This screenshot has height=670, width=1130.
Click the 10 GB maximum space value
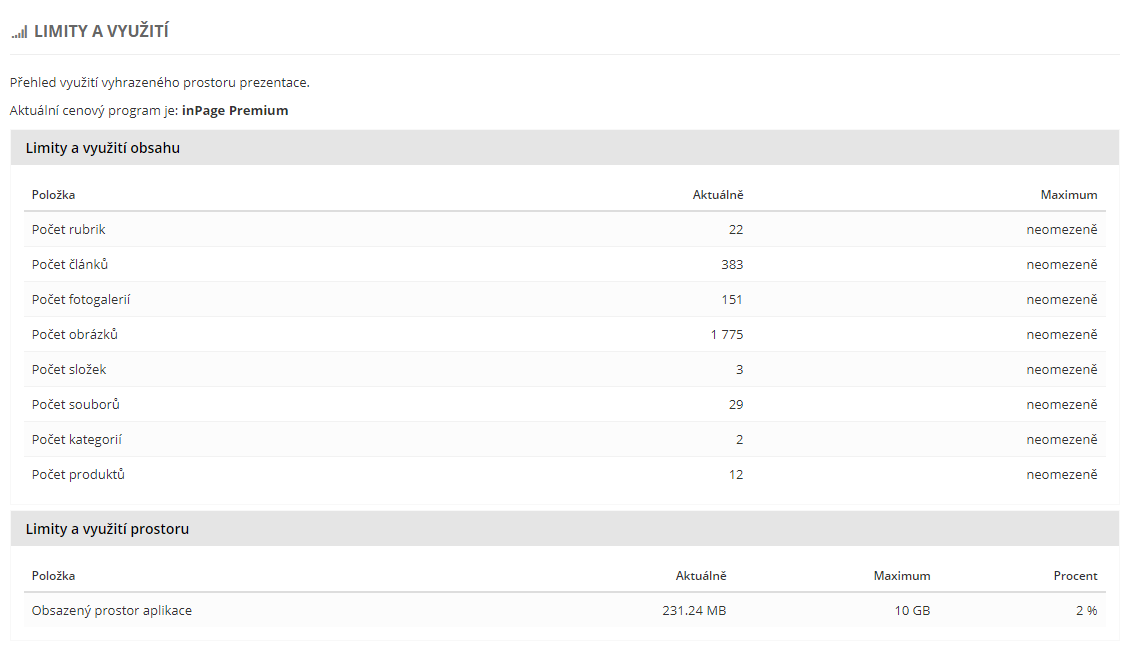click(x=912, y=610)
